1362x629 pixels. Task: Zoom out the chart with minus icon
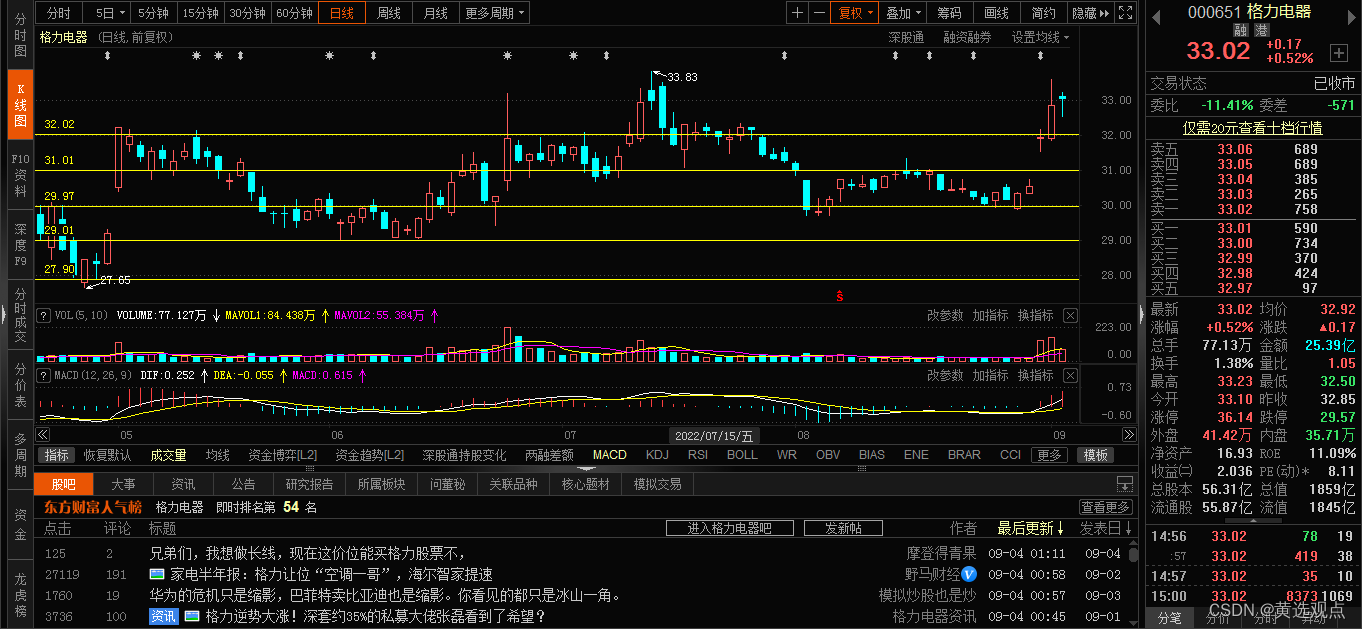[820, 13]
